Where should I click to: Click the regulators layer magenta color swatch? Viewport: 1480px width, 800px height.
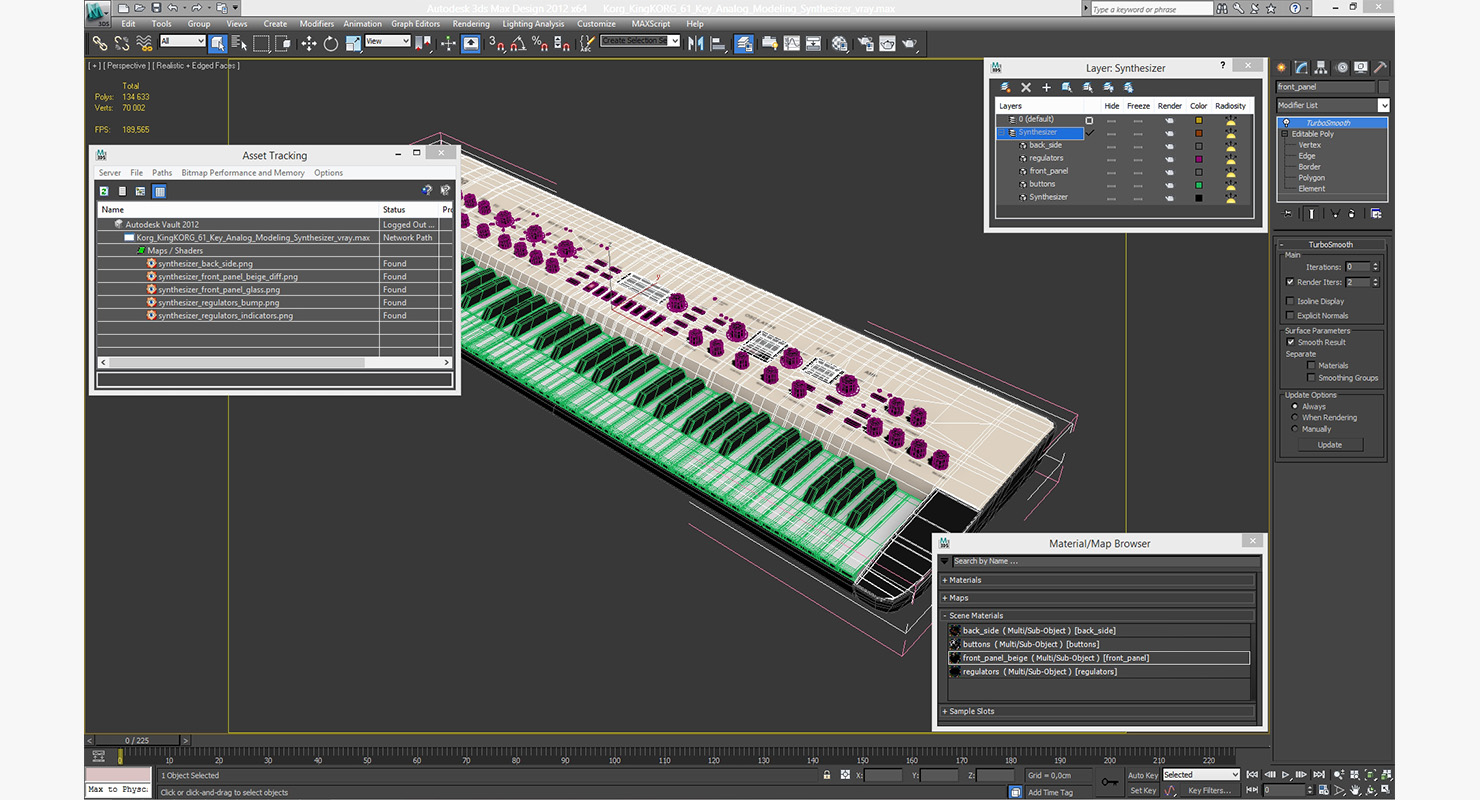point(1199,158)
